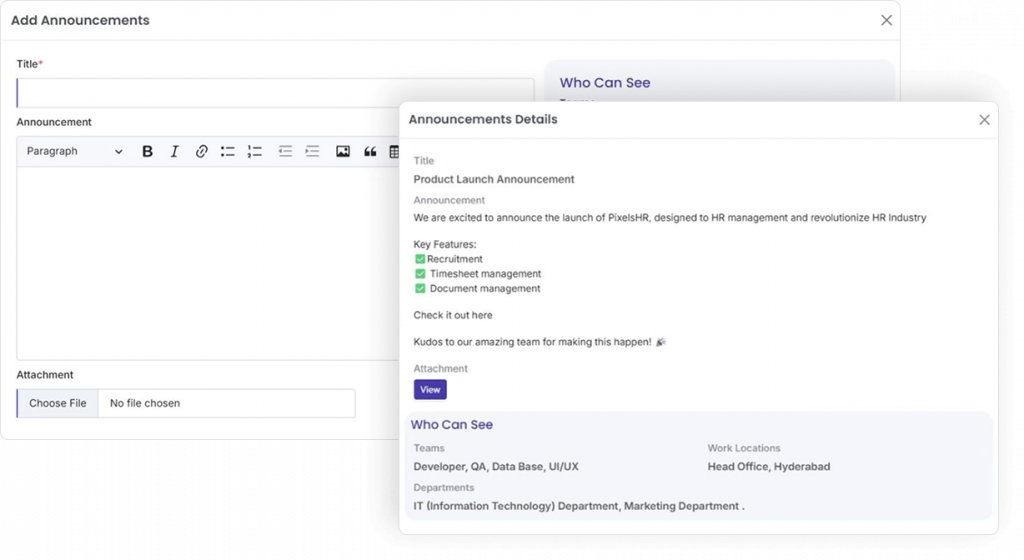
Task: Click inside the announcement text editor area
Action: [x=200, y=260]
